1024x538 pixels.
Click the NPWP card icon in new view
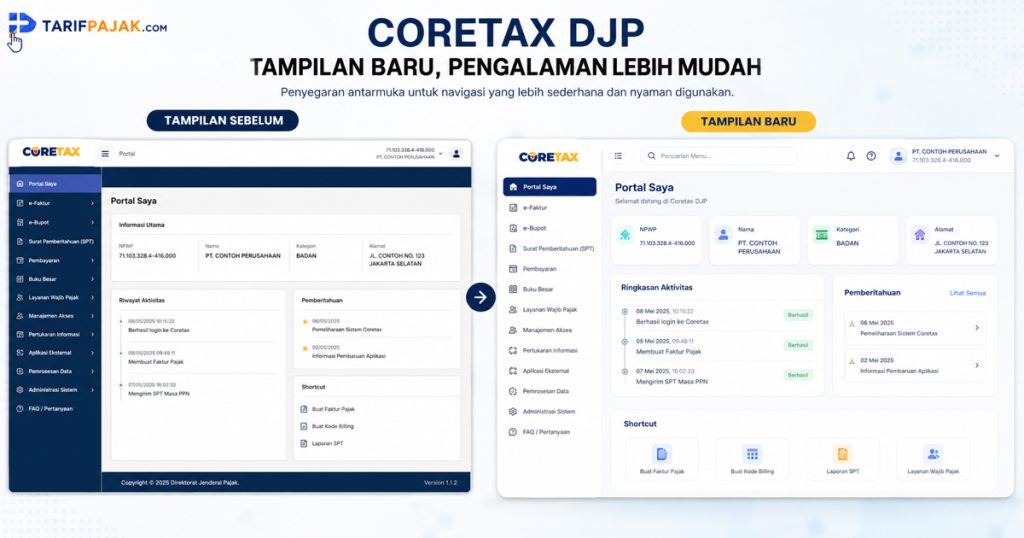click(626, 235)
